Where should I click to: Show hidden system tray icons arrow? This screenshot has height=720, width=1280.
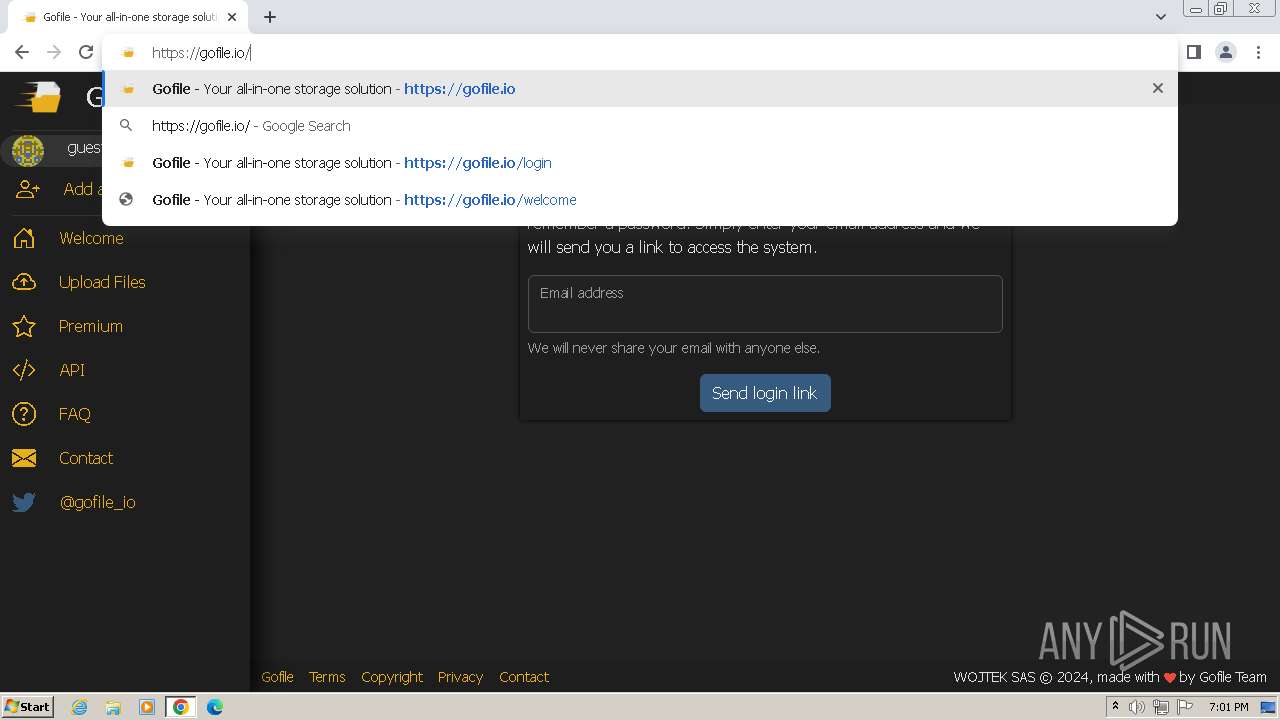point(1115,707)
